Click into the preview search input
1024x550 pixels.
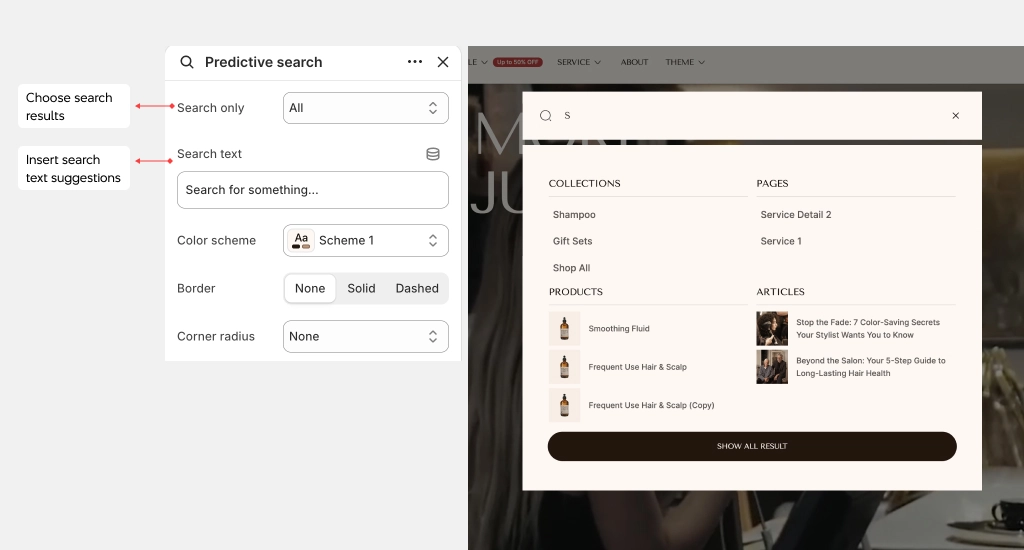751,116
